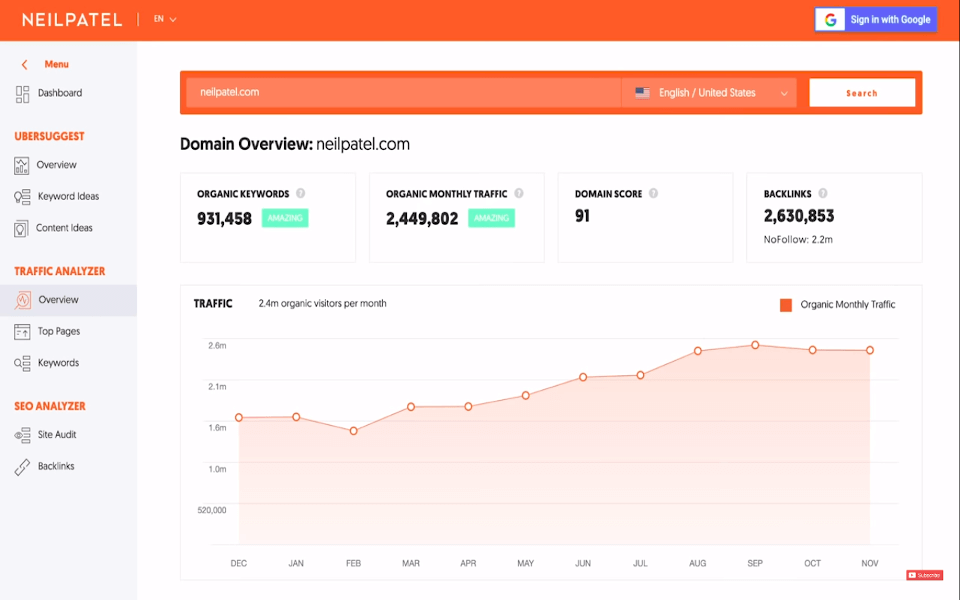
Task: Select Top Pages under Traffic Analyzer
Action: click(59, 331)
